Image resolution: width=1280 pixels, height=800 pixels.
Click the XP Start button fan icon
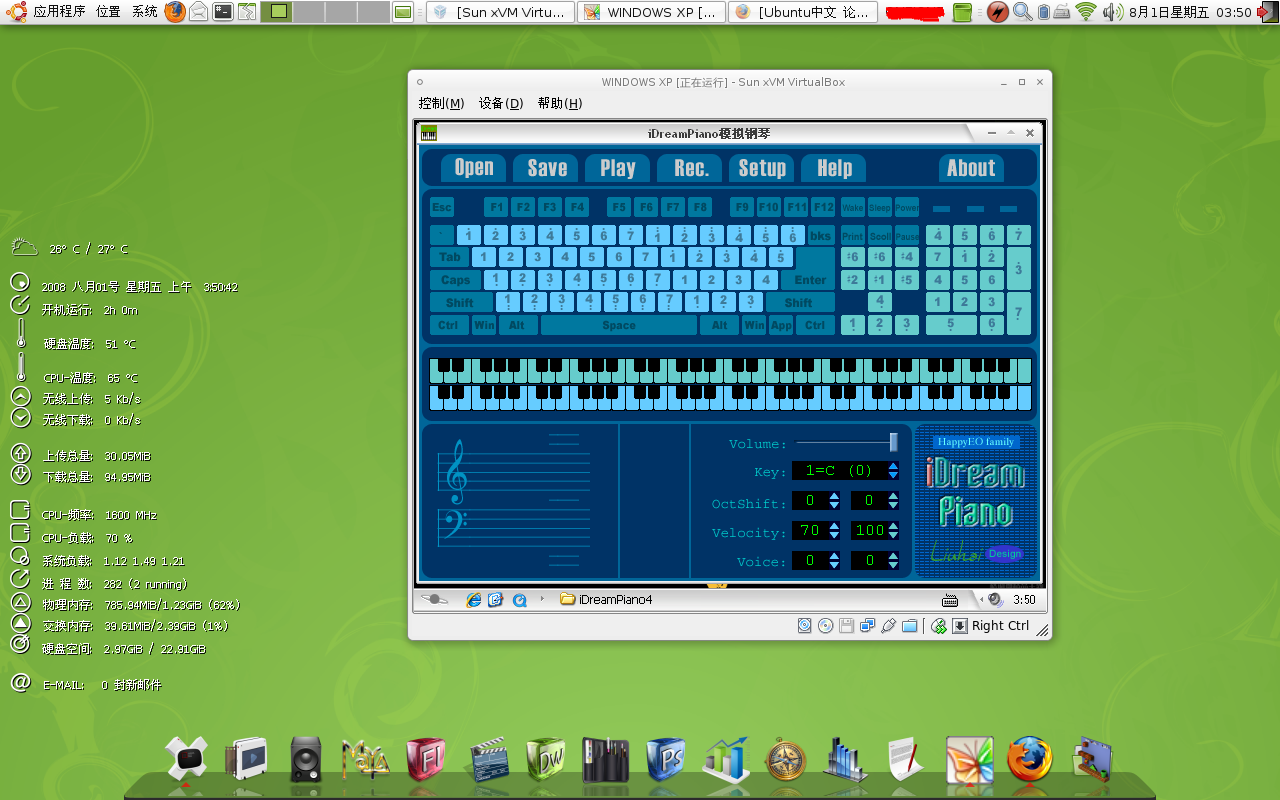[434, 600]
